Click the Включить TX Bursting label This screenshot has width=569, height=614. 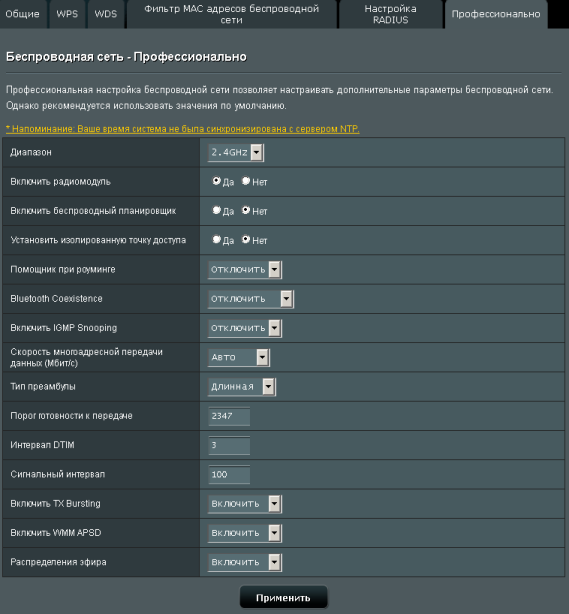(x=55, y=504)
